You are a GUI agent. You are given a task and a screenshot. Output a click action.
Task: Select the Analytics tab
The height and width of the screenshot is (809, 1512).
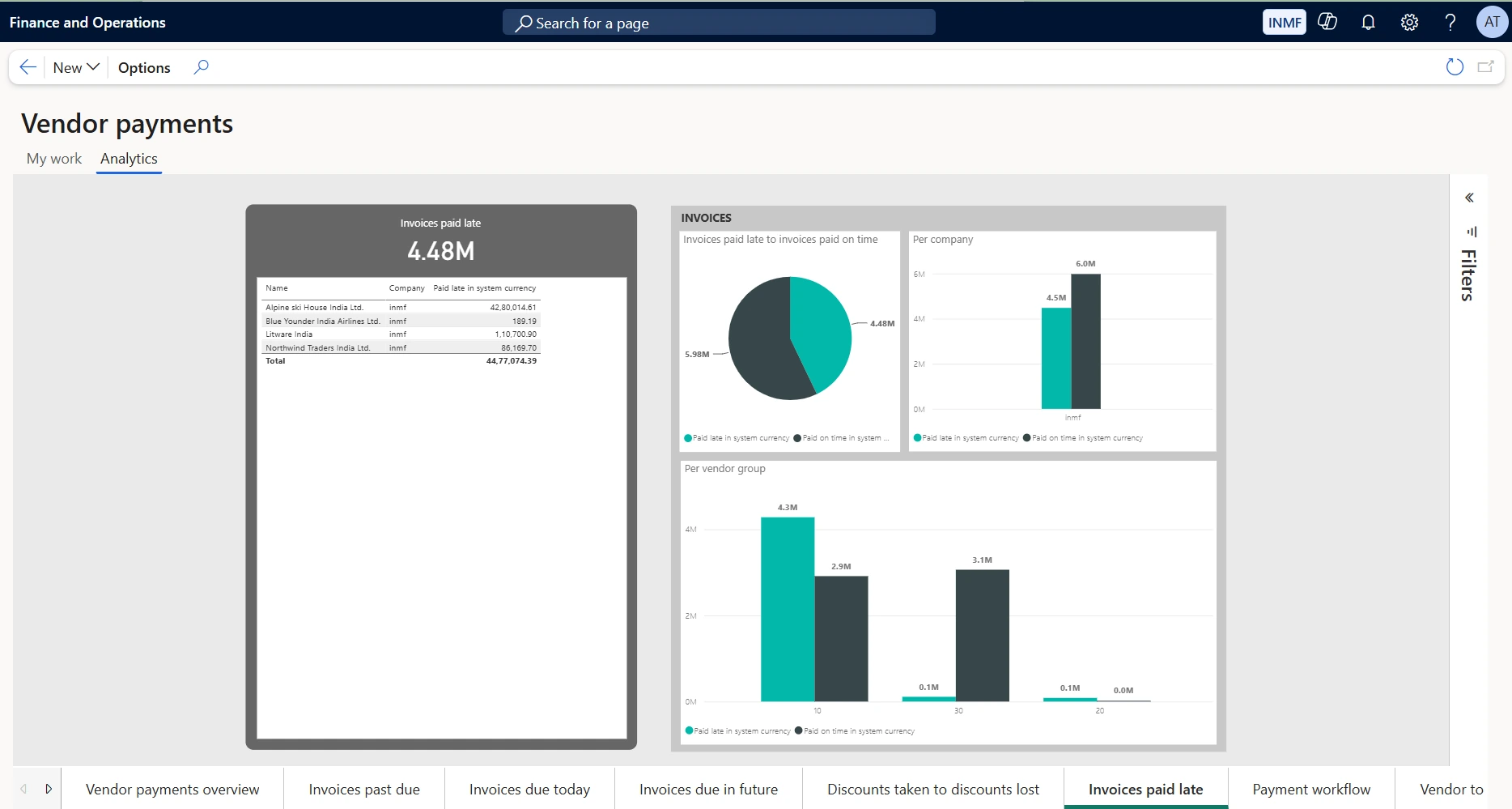point(129,159)
